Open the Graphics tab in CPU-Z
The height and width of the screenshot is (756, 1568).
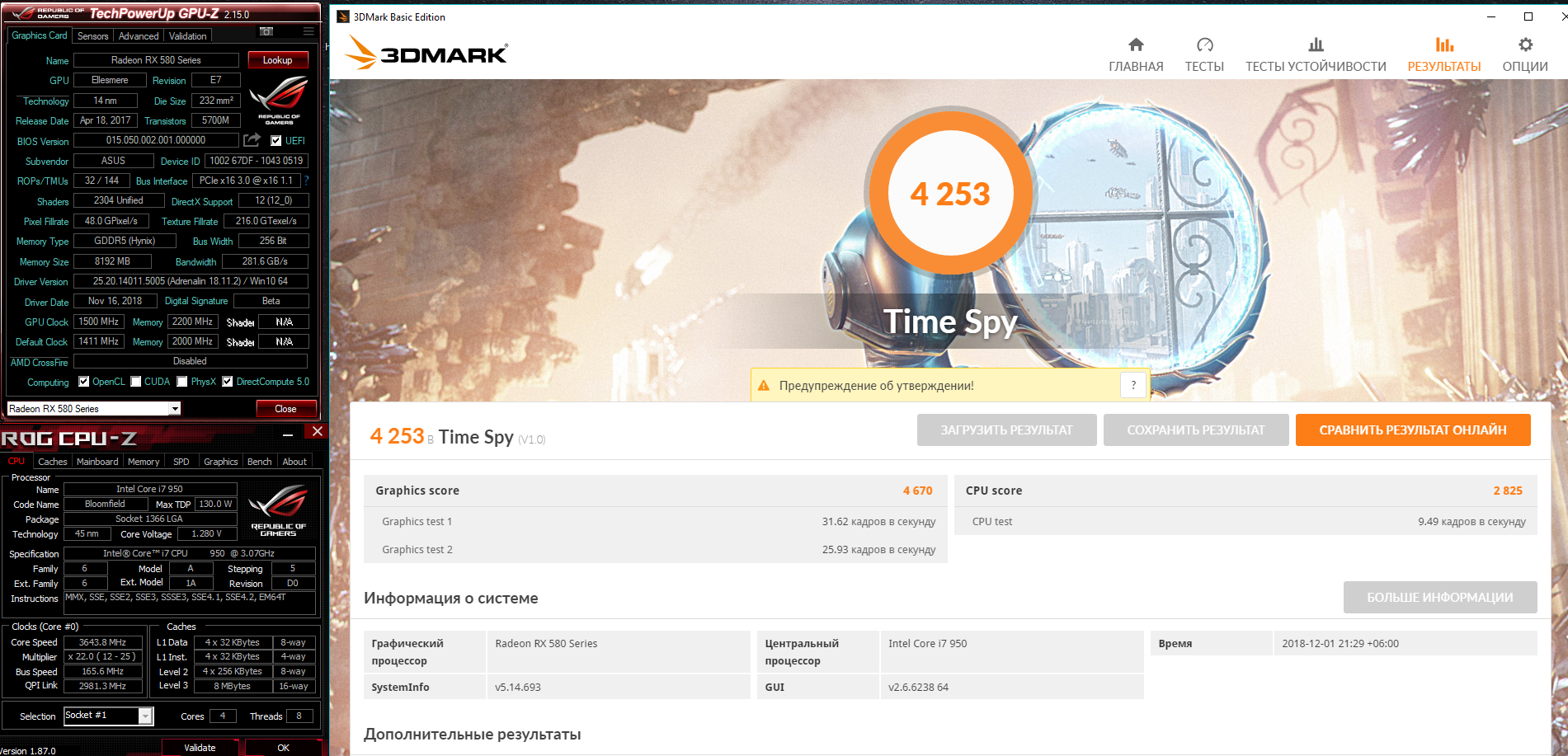[x=221, y=462]
